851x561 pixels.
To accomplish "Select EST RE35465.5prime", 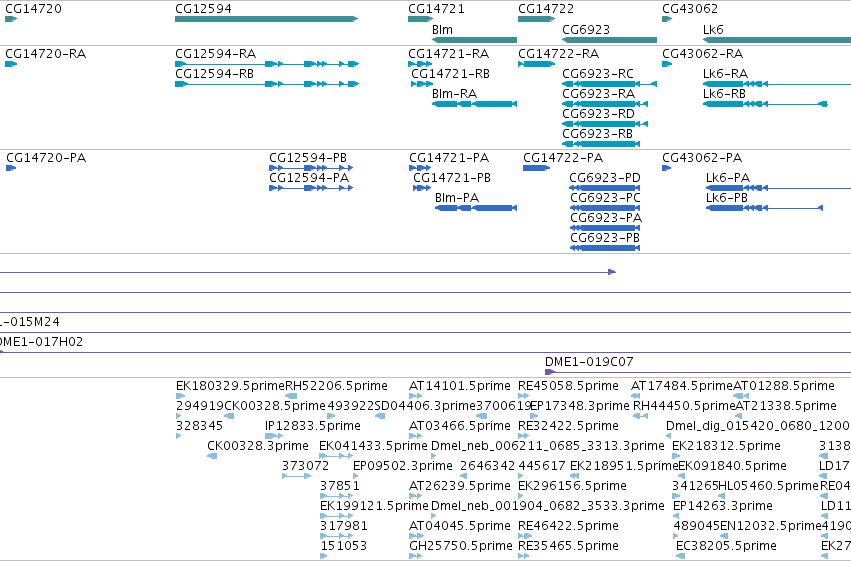I will pyautogui.click(x=523, y=556).
